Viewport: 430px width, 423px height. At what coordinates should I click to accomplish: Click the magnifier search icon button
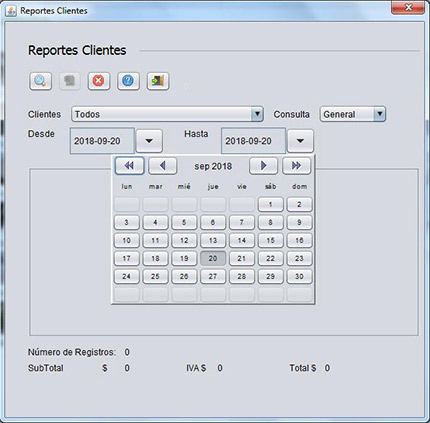point(40,81)
